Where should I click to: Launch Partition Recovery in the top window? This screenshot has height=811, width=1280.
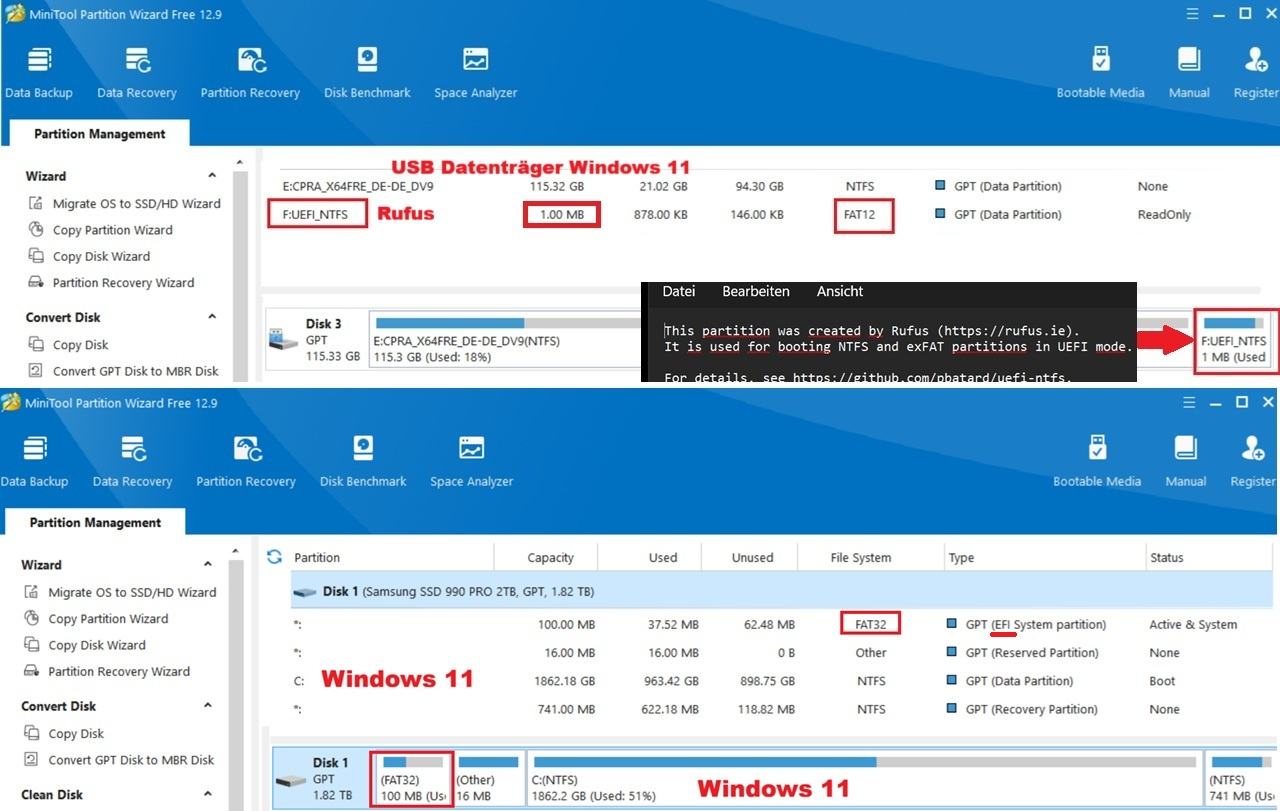250,72
